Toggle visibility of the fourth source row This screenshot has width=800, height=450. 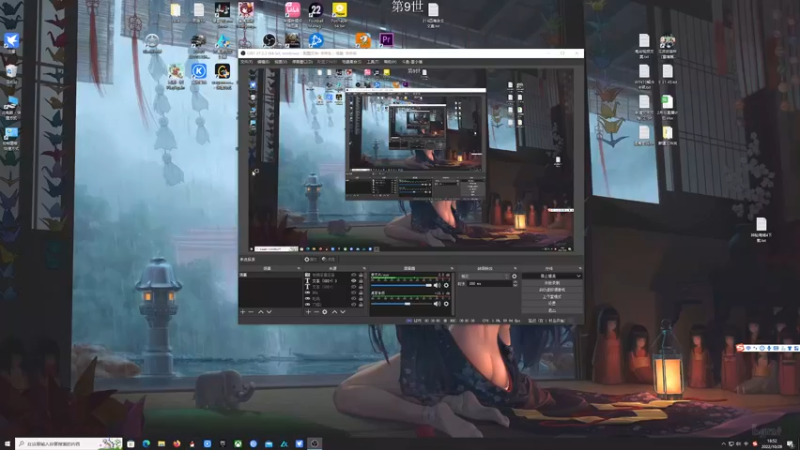tap(354, 293)
